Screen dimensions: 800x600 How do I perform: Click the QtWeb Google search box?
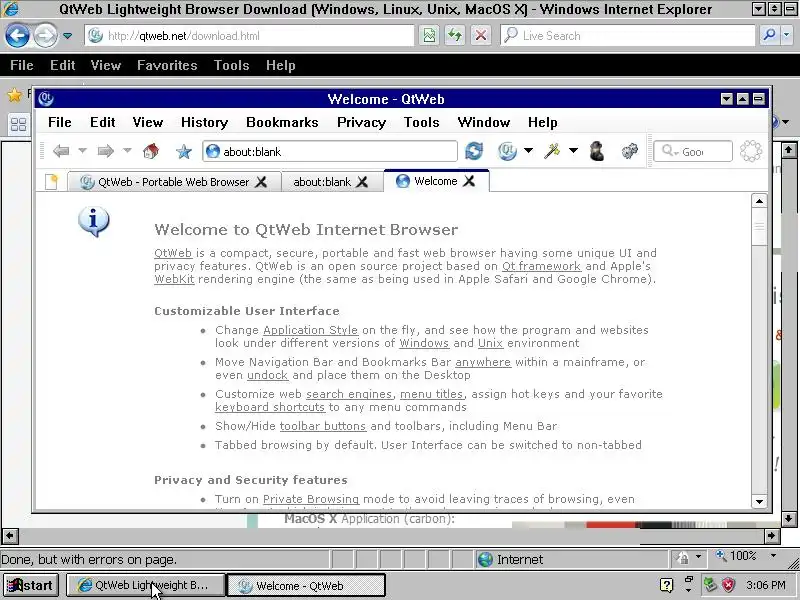693,152
